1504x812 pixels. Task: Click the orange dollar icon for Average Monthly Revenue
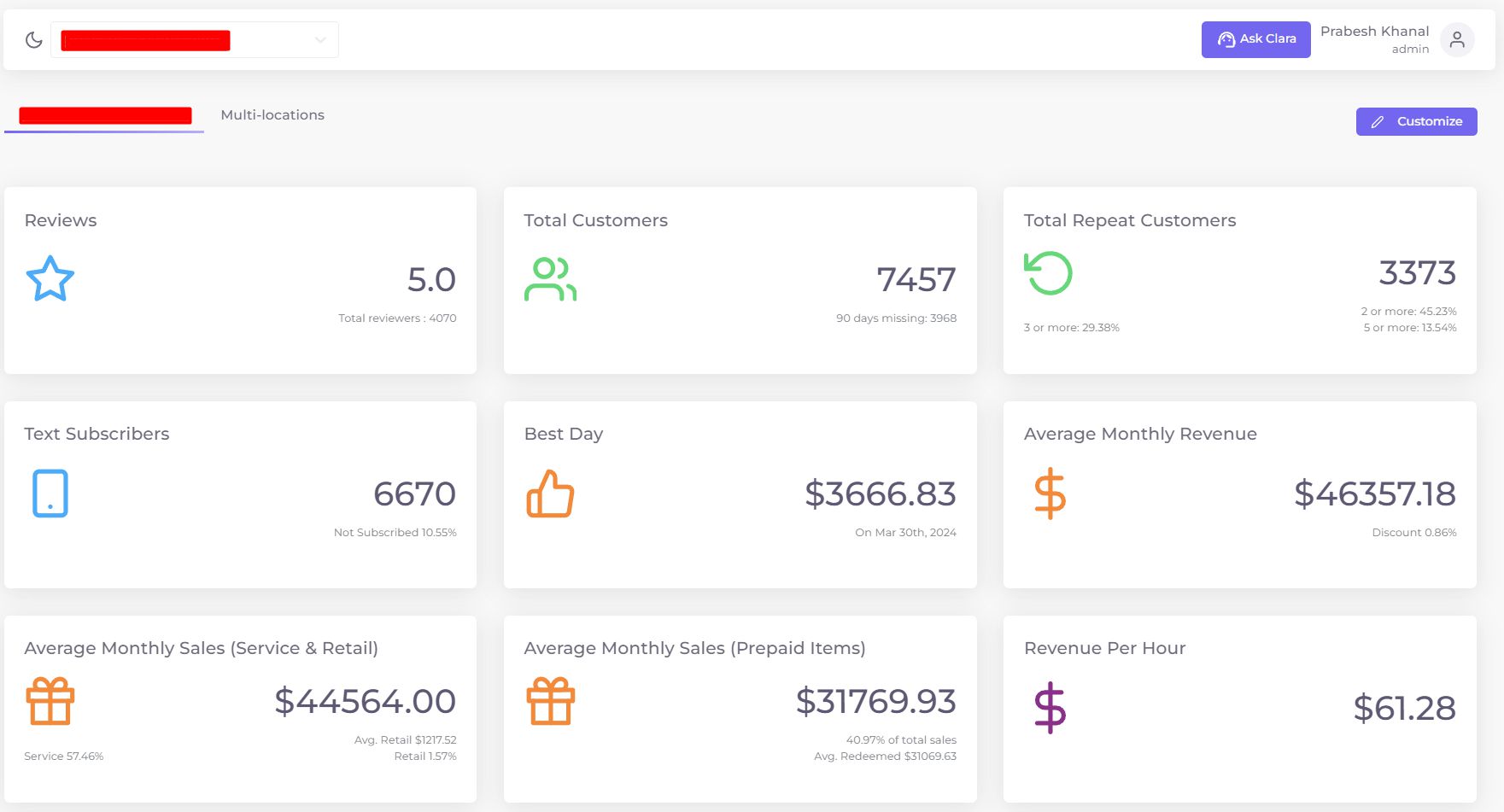point(1048,493)
